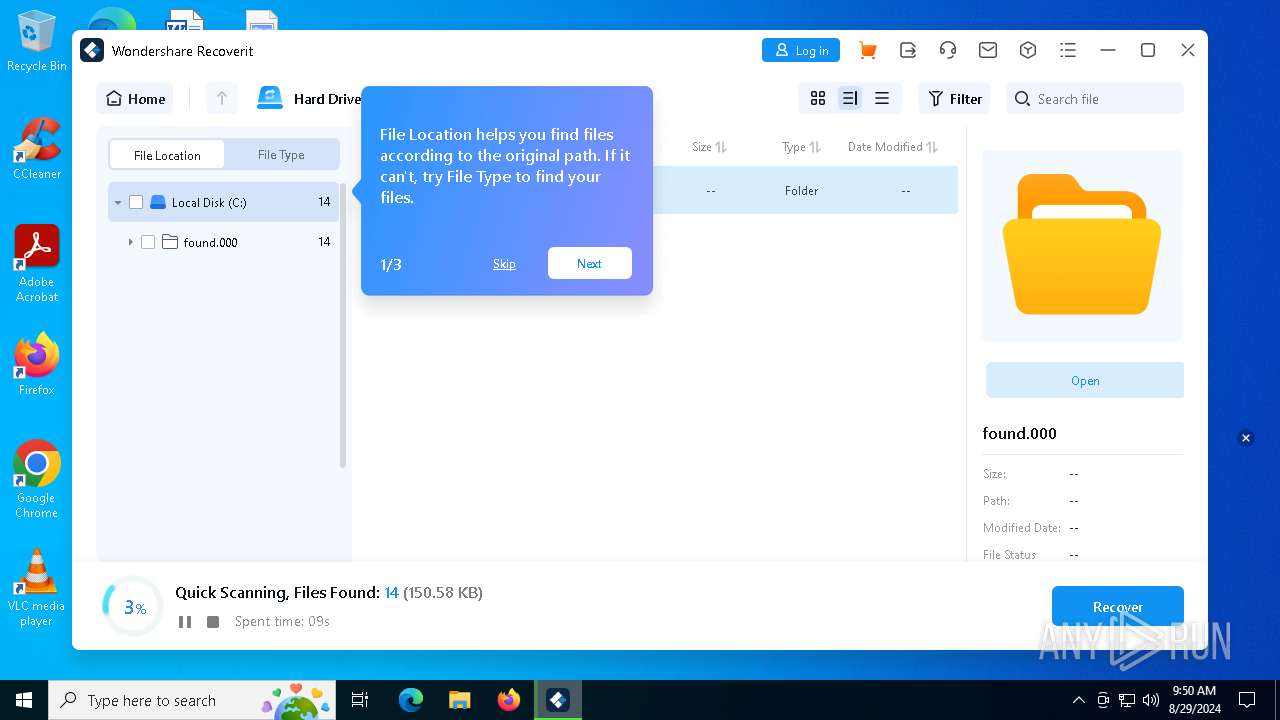Open the shopping cart icon in title bar
The height and width of the screenshot is (720, 1280).
point(868,50)
